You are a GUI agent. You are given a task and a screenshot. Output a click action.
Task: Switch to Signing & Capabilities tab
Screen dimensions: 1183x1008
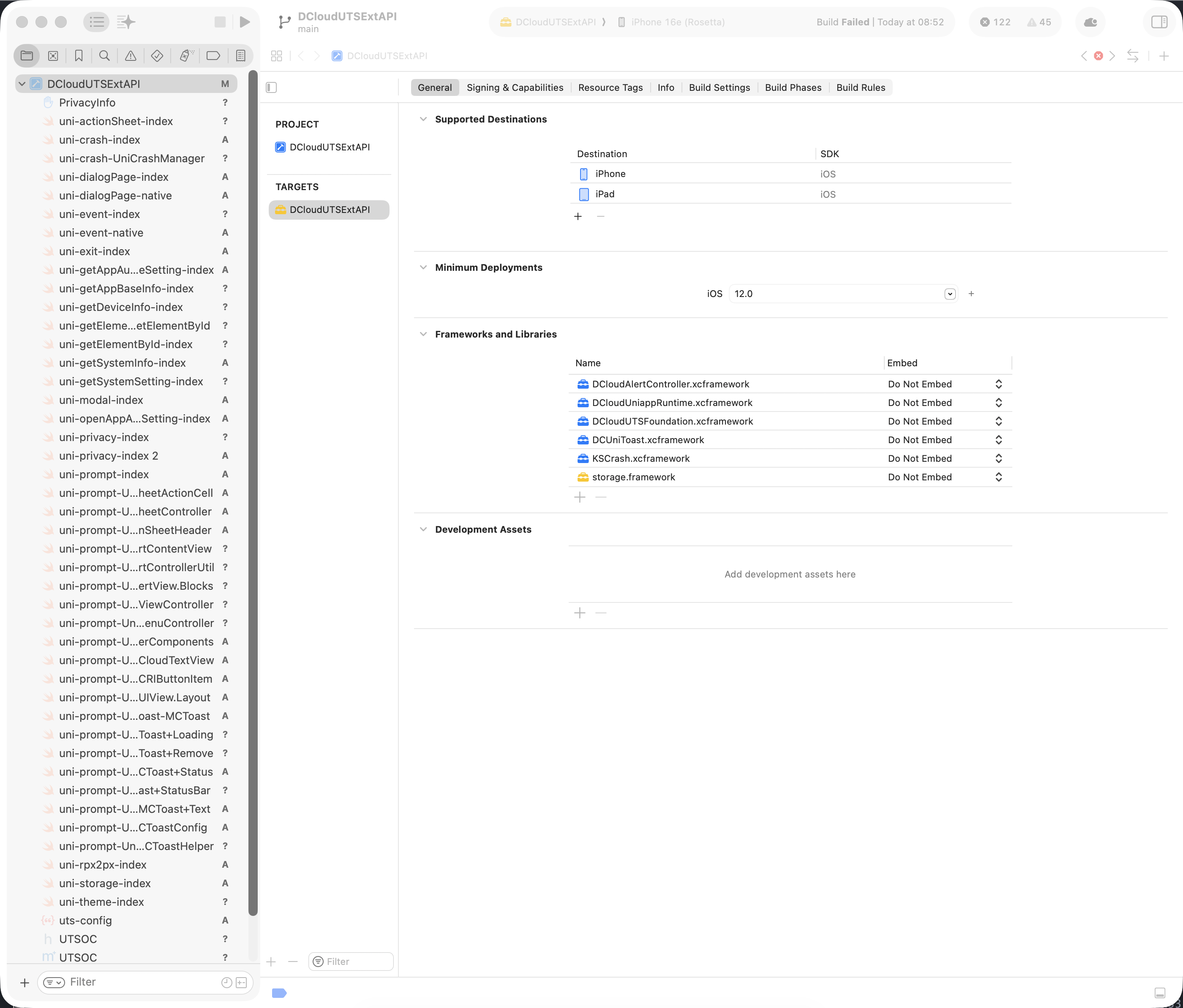tap(515, 87)
